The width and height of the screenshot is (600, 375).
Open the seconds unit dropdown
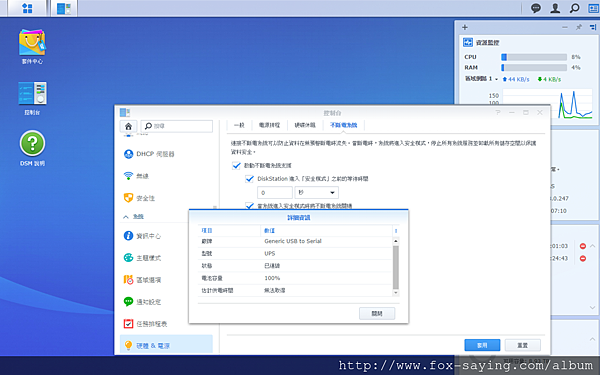tap(316, 192)
